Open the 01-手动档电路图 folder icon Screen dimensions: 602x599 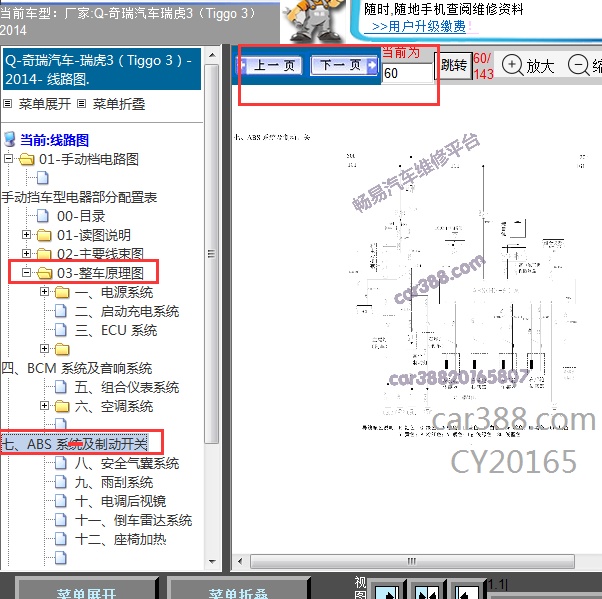coord(26,159)
